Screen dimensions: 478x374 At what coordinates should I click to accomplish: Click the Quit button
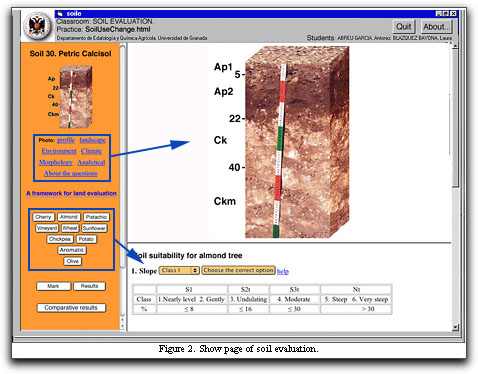click(x=403, y=26)
